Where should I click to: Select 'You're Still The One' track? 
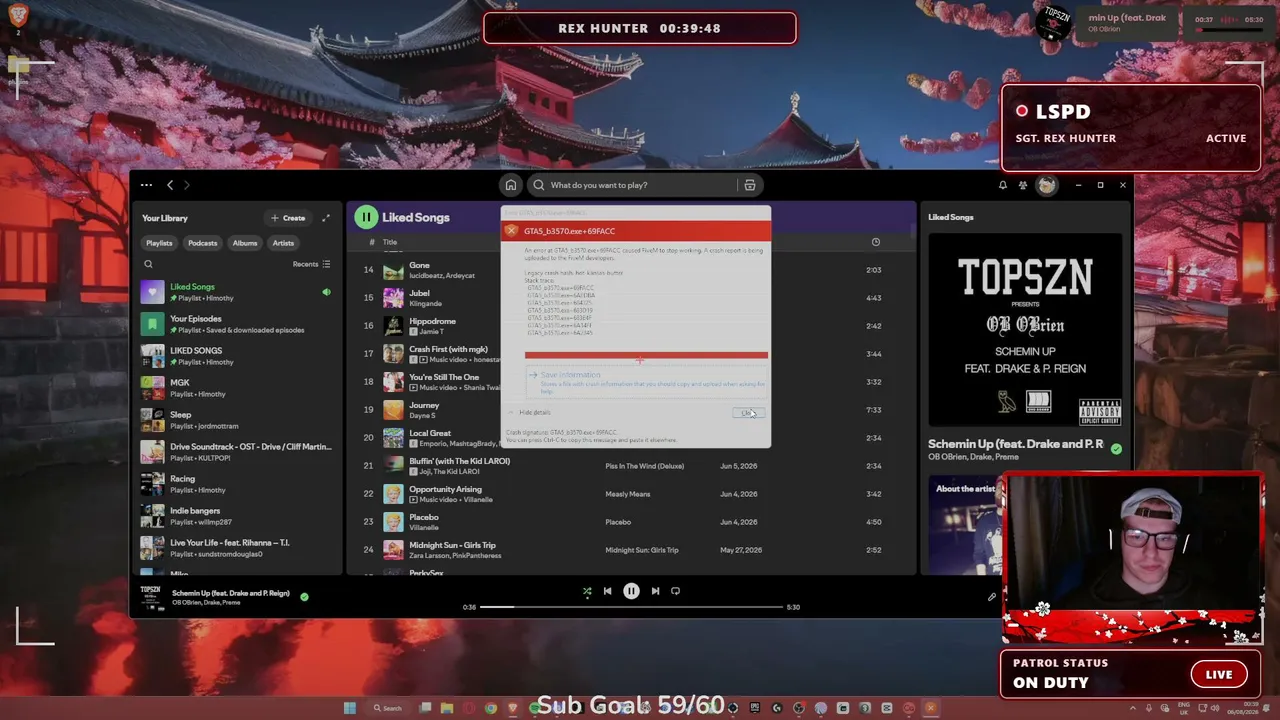(x=444, y=377)
